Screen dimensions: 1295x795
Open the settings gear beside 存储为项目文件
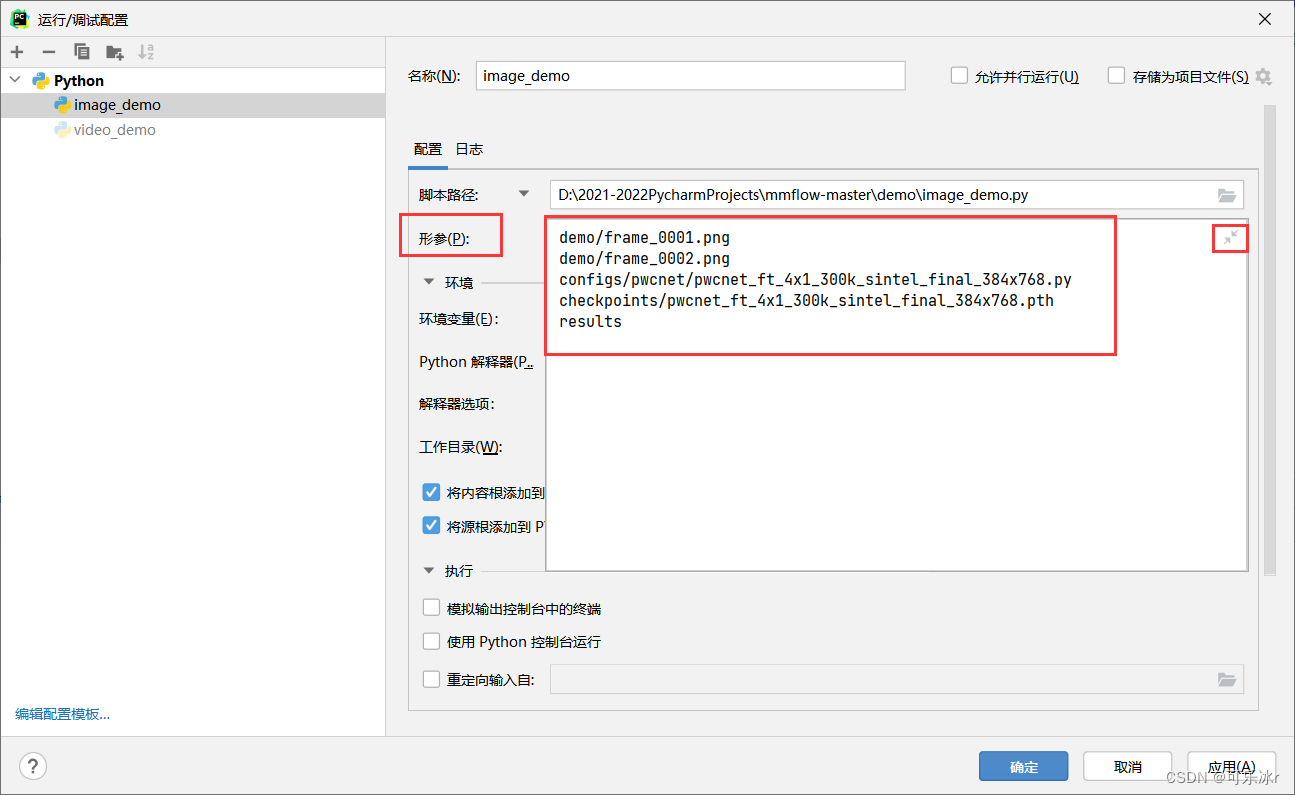tap(1261, 75)
